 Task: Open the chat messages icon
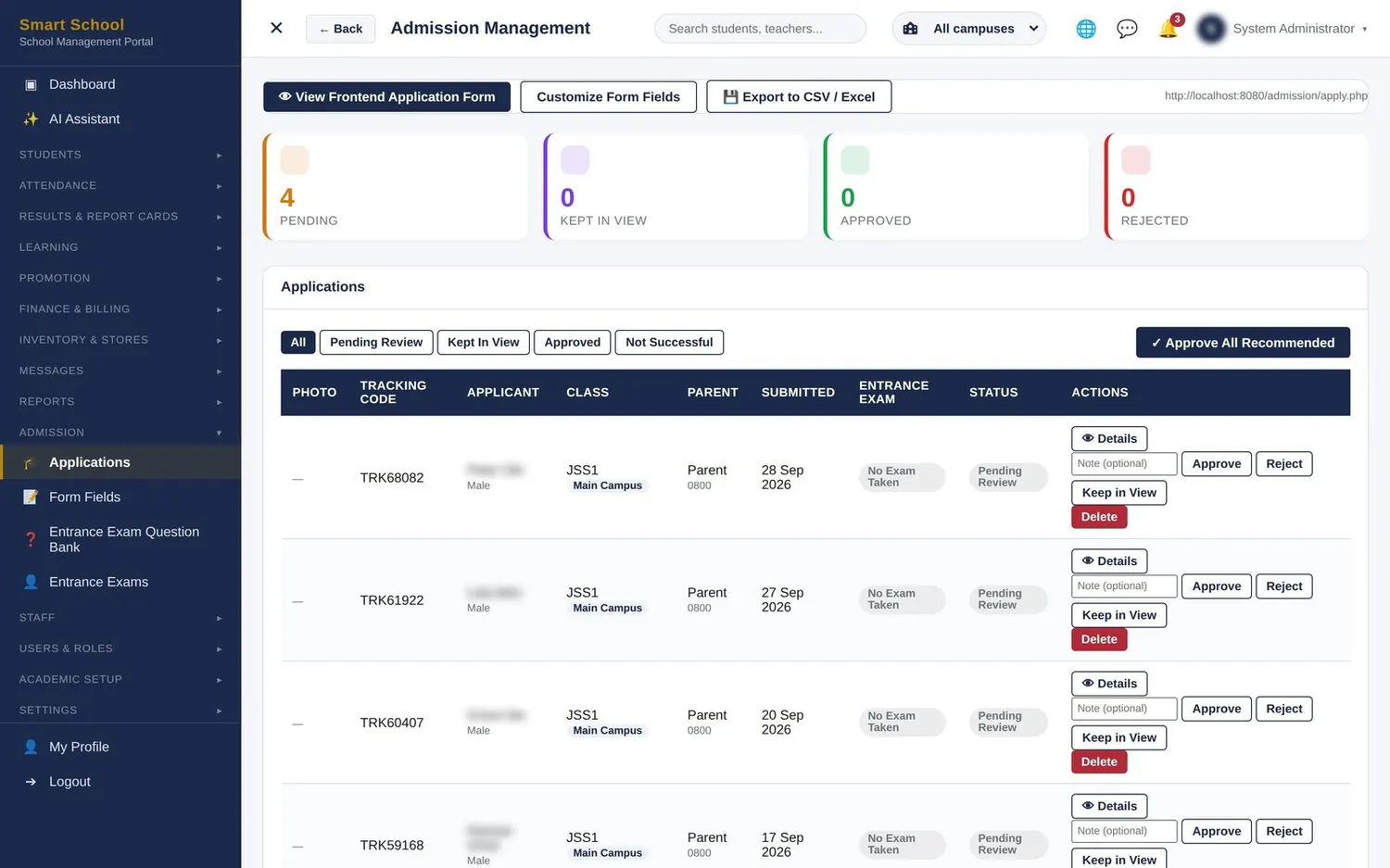tap(1127, 29)
